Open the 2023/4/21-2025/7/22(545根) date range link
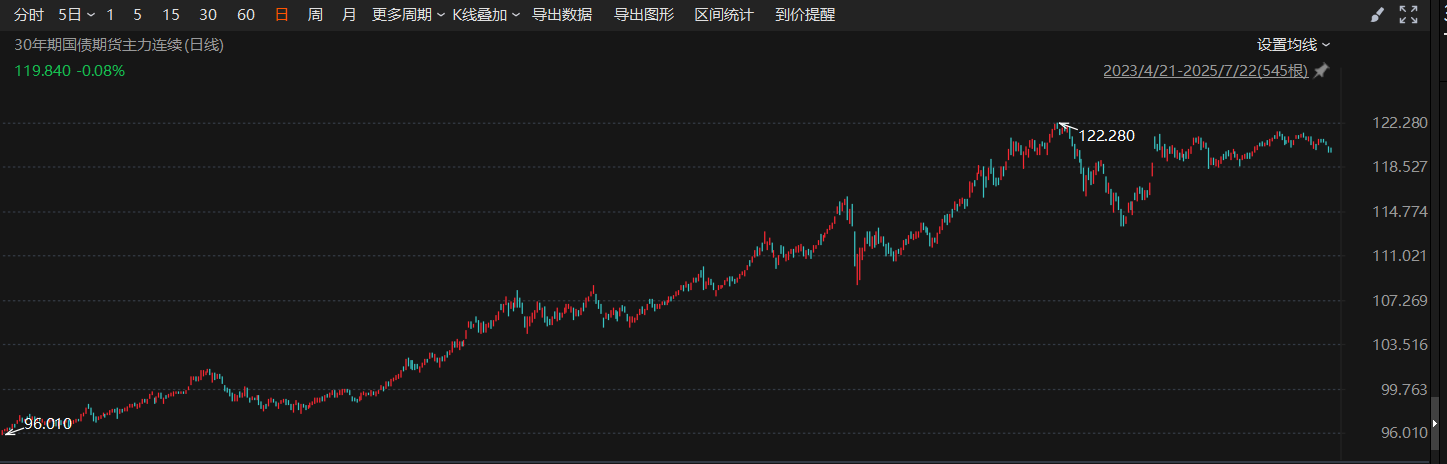The width and height of the screenshot is (1447, 464). tap(1206, 71)
